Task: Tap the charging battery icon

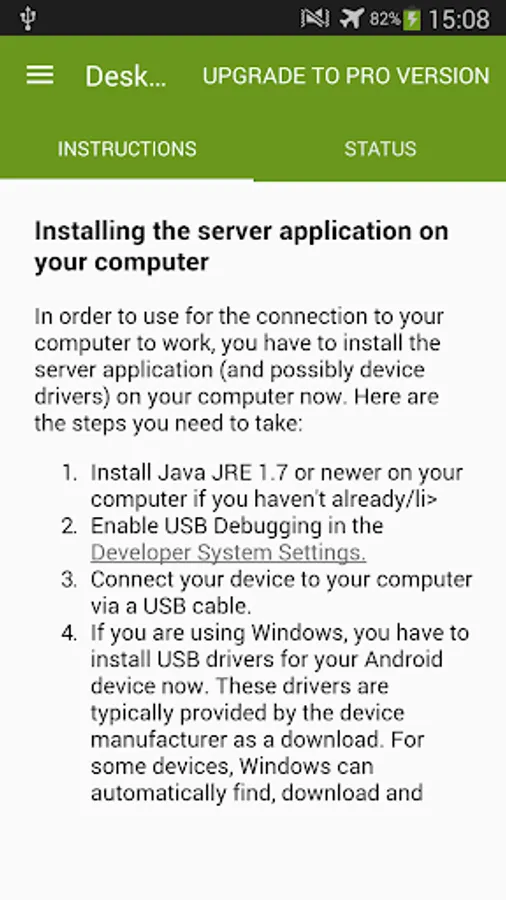Action: 412,19
